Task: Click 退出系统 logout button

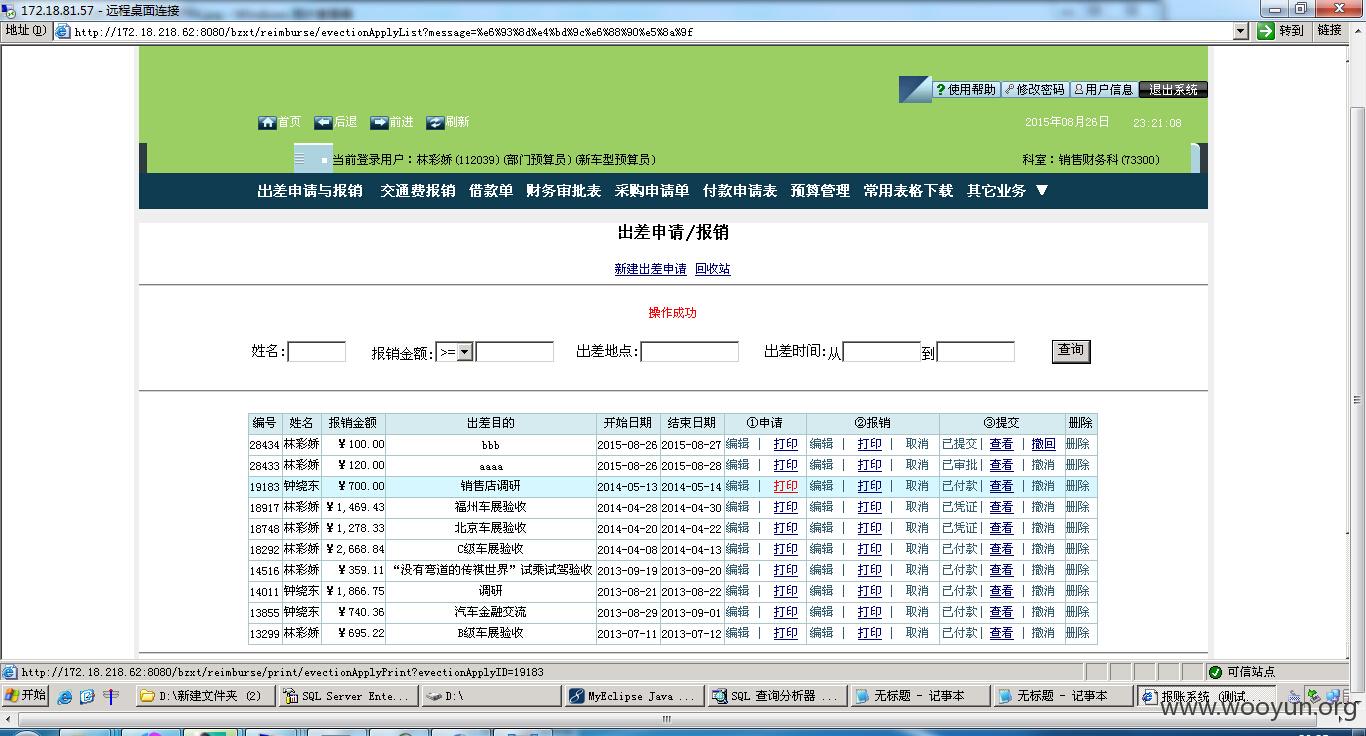Action: click(1173, 89)
